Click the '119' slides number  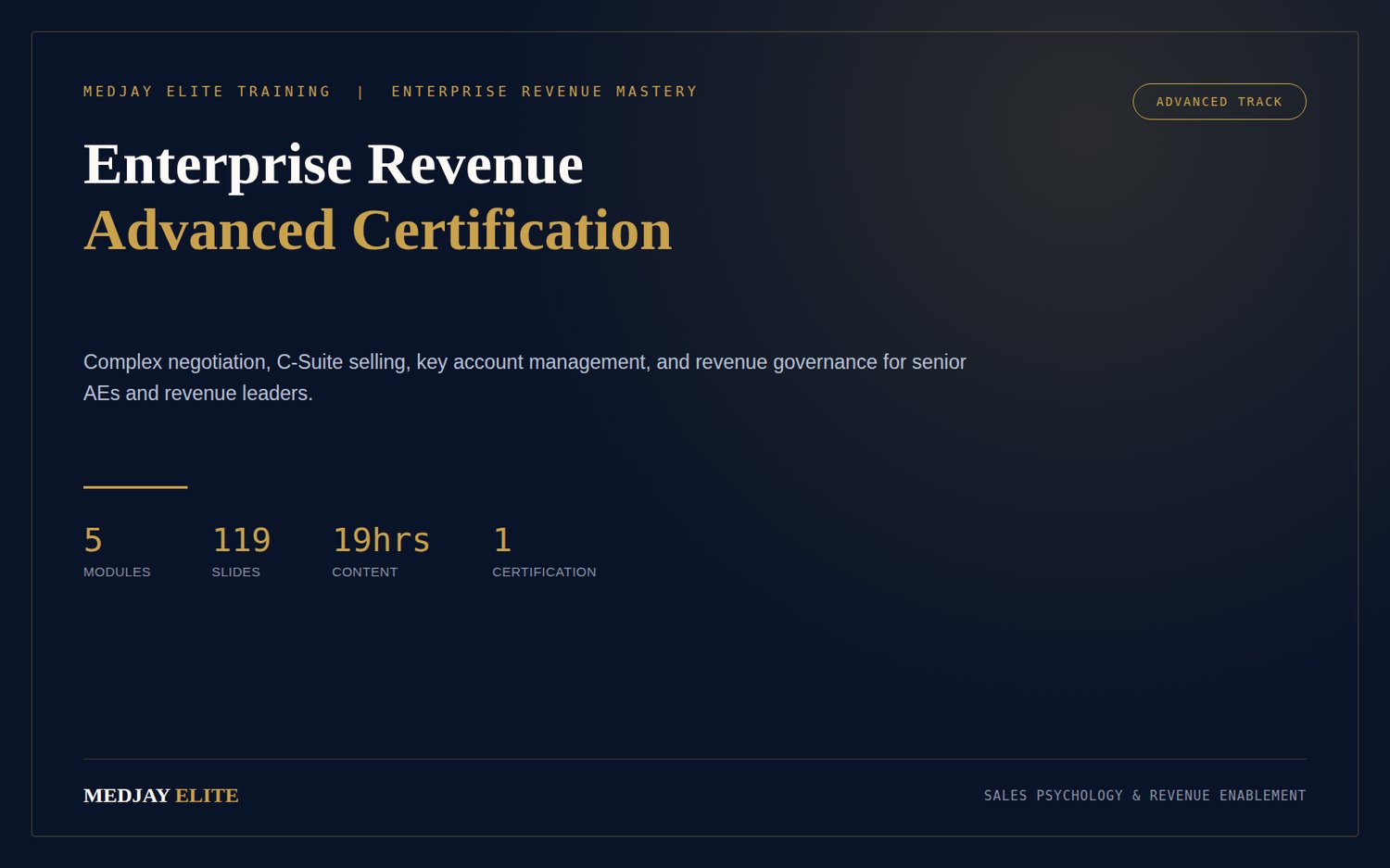tap(241, 540)
